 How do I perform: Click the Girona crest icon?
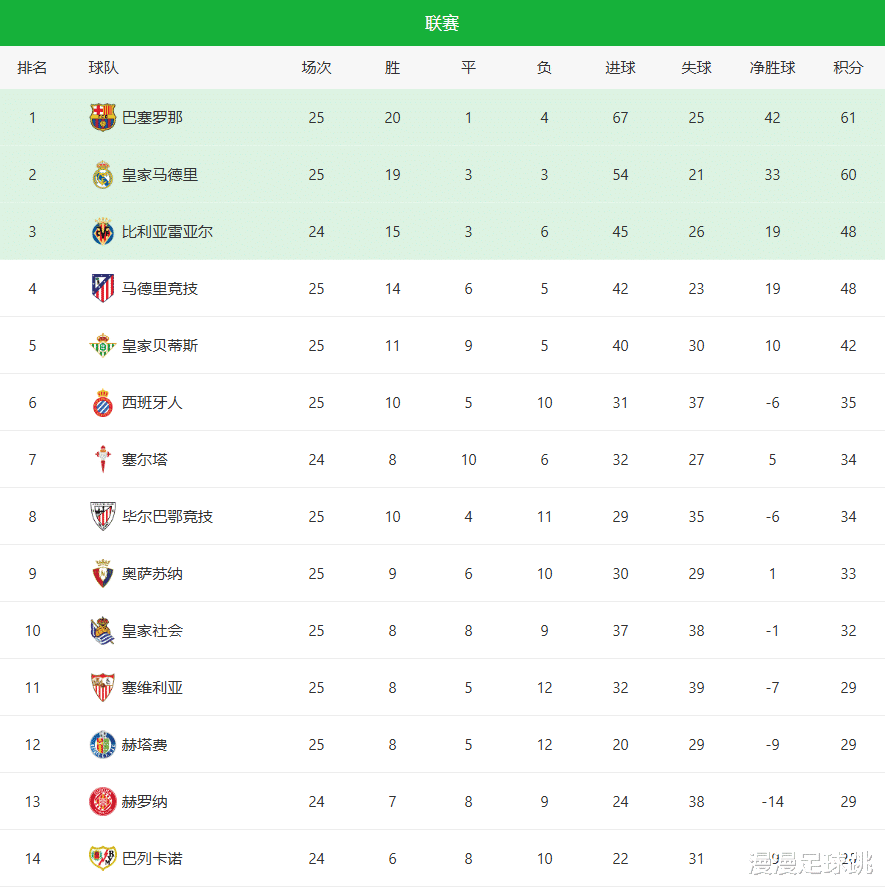pos(103,802)
